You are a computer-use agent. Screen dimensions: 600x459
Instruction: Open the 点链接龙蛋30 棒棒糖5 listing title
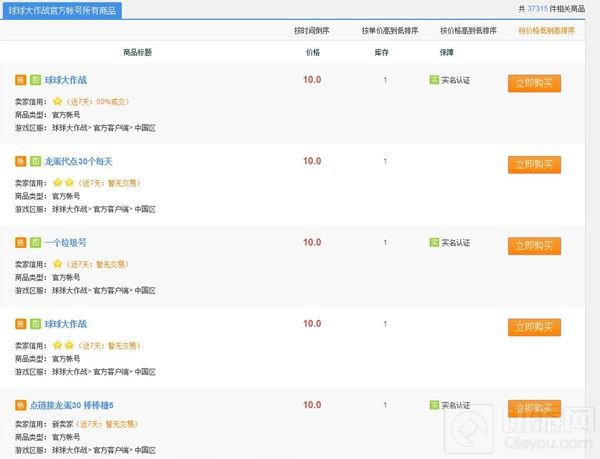pyautogui.click(x=86, y=405)
